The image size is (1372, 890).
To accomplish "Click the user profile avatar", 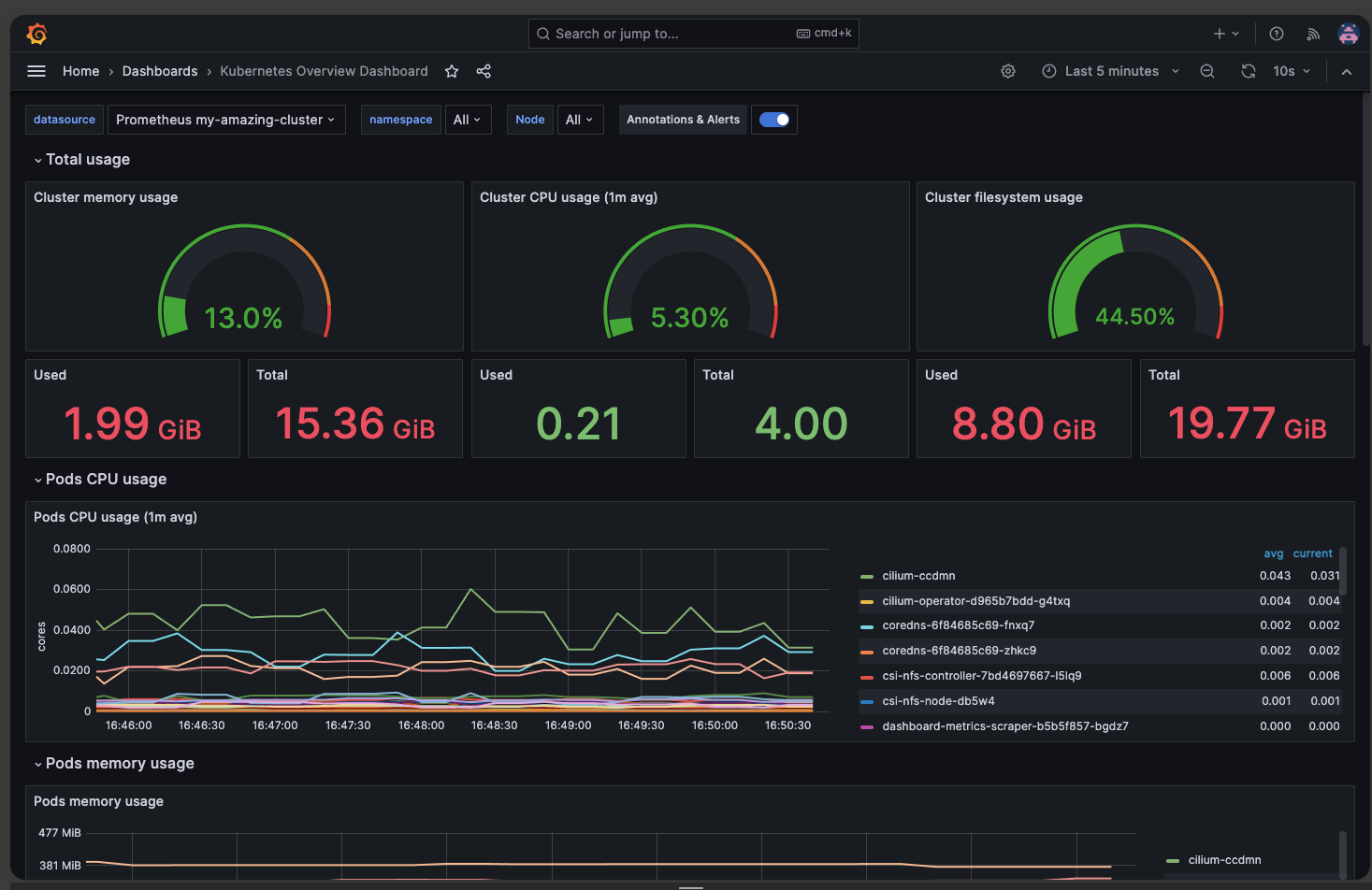I will click(x=1348, y=33).
